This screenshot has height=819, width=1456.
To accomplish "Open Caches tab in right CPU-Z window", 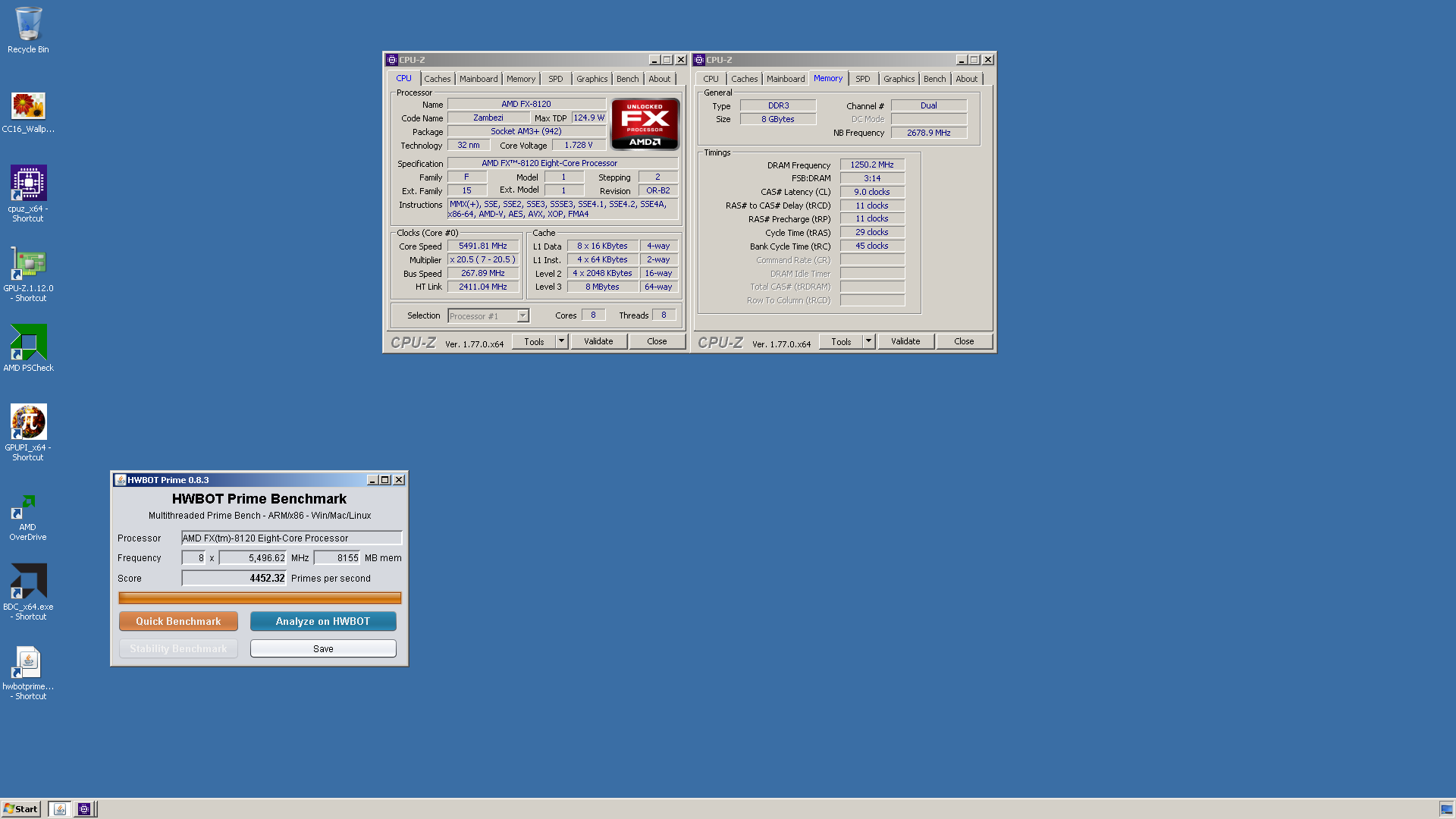I will (x=745, y=79).
